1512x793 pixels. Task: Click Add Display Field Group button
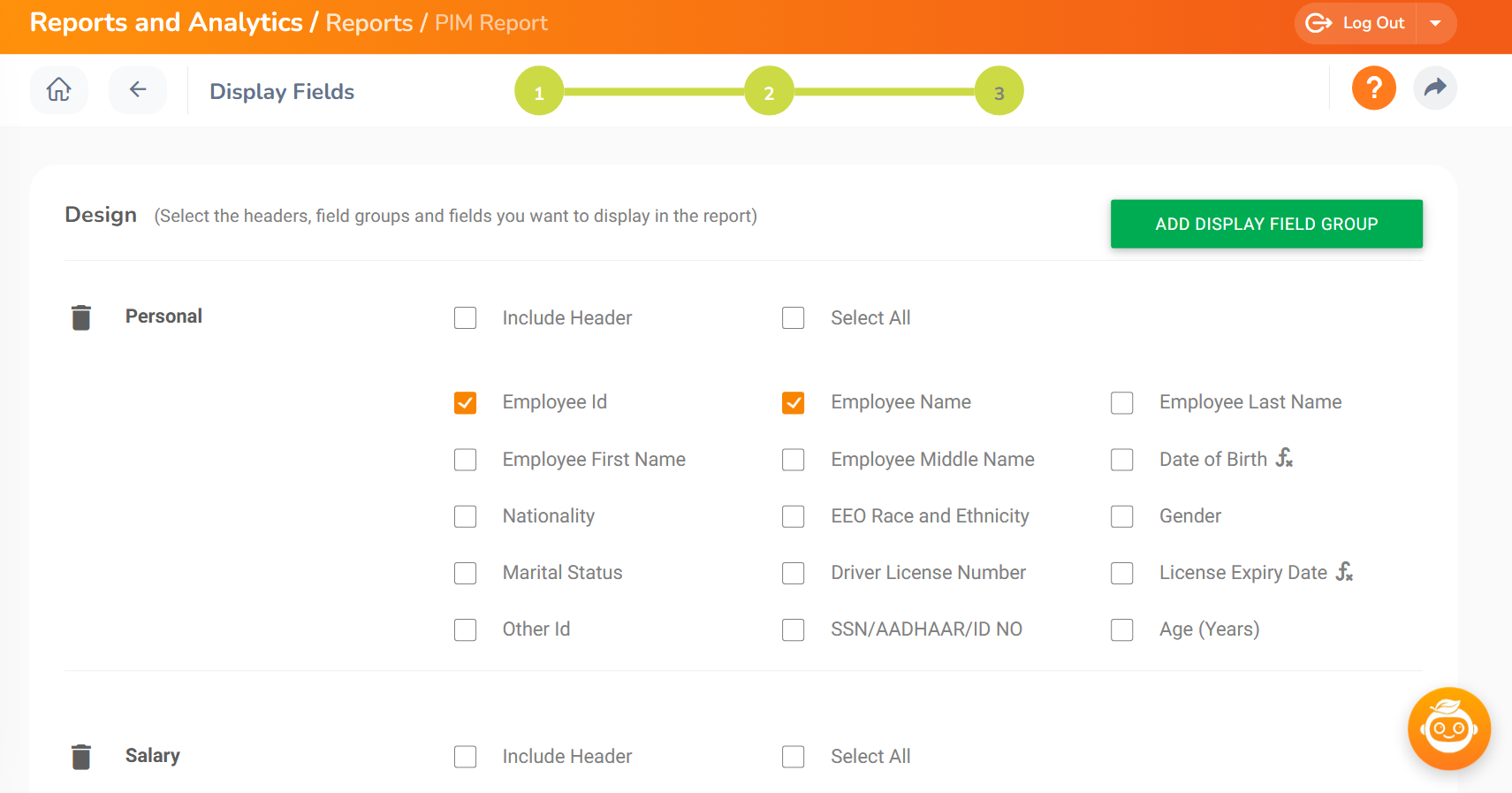coord(1266,224)
